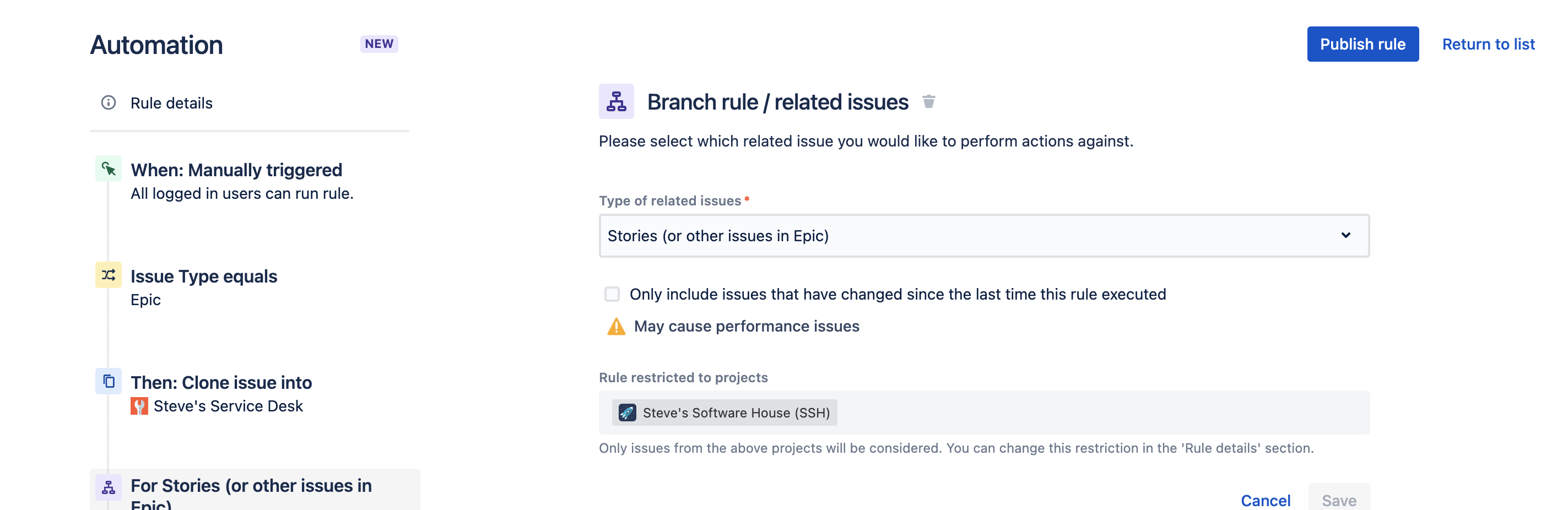Open the Type of related issues dropdown
Screen dimensions: 1568x510
pyautogui.click(x=983, y=236)
